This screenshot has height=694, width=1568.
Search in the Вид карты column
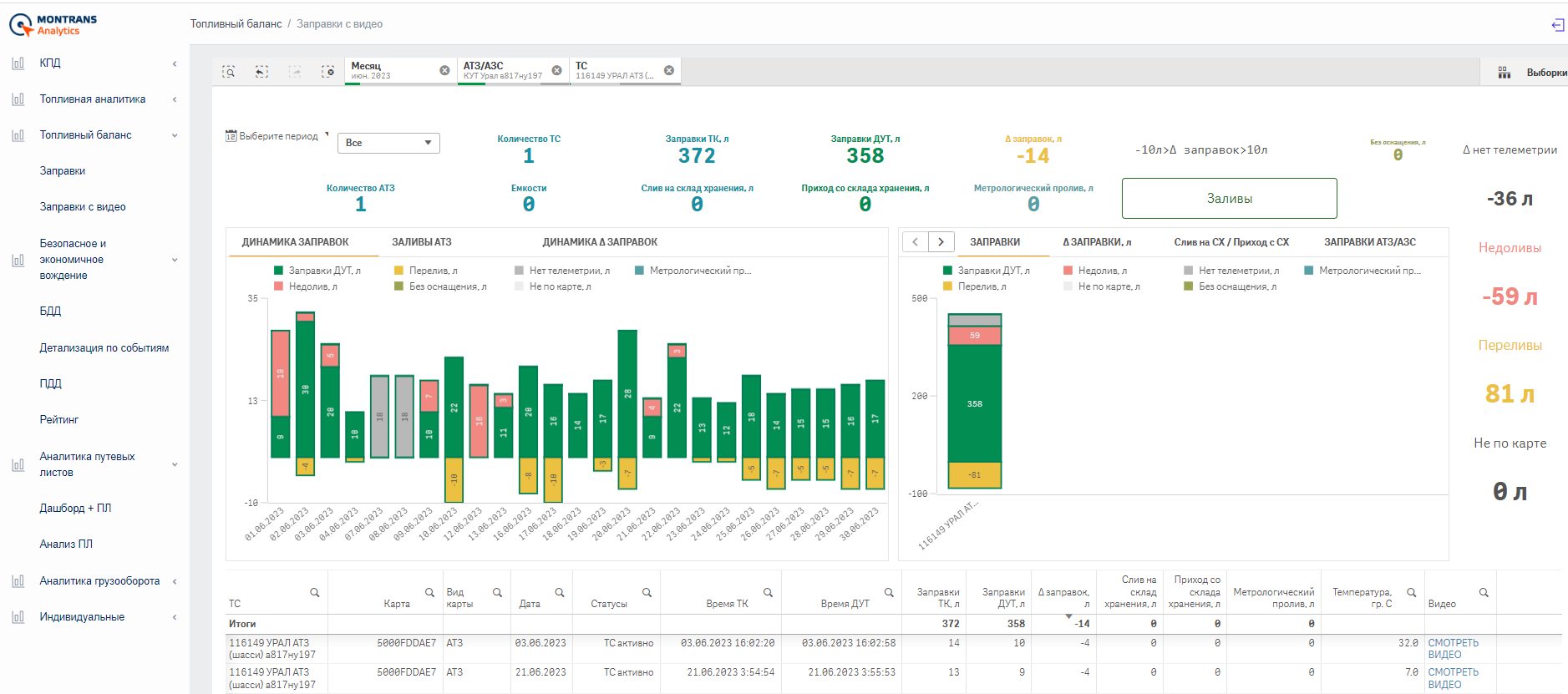tap(497, 593)
